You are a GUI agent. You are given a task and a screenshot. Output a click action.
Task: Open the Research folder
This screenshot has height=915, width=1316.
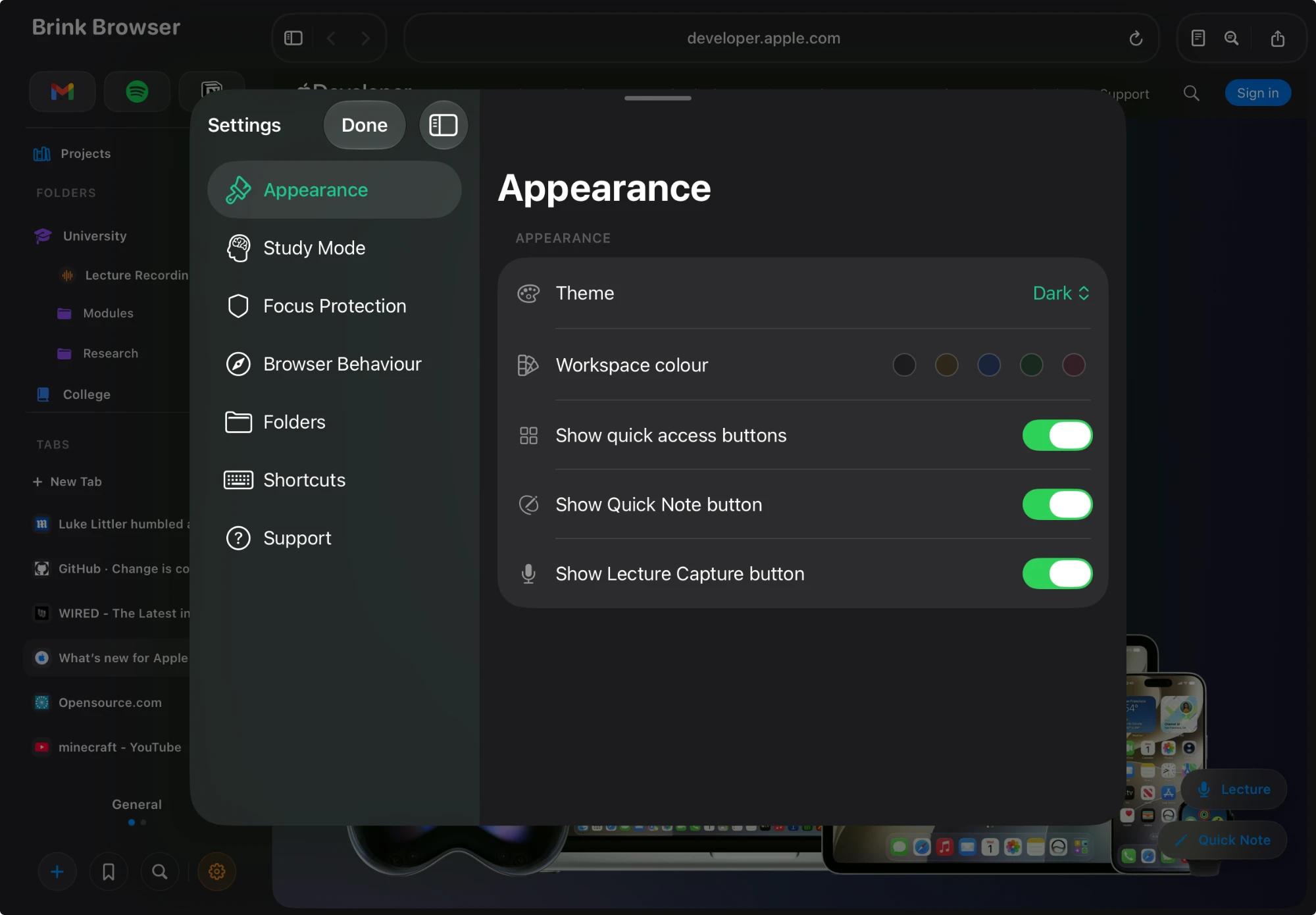click(x=99, y=353)
